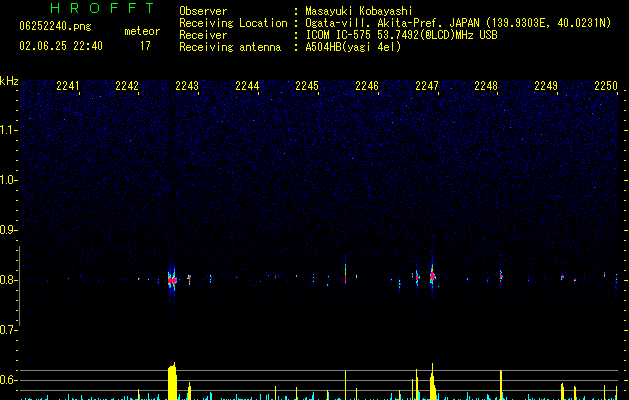Select the file name 06252240.png

click(55, 27)
